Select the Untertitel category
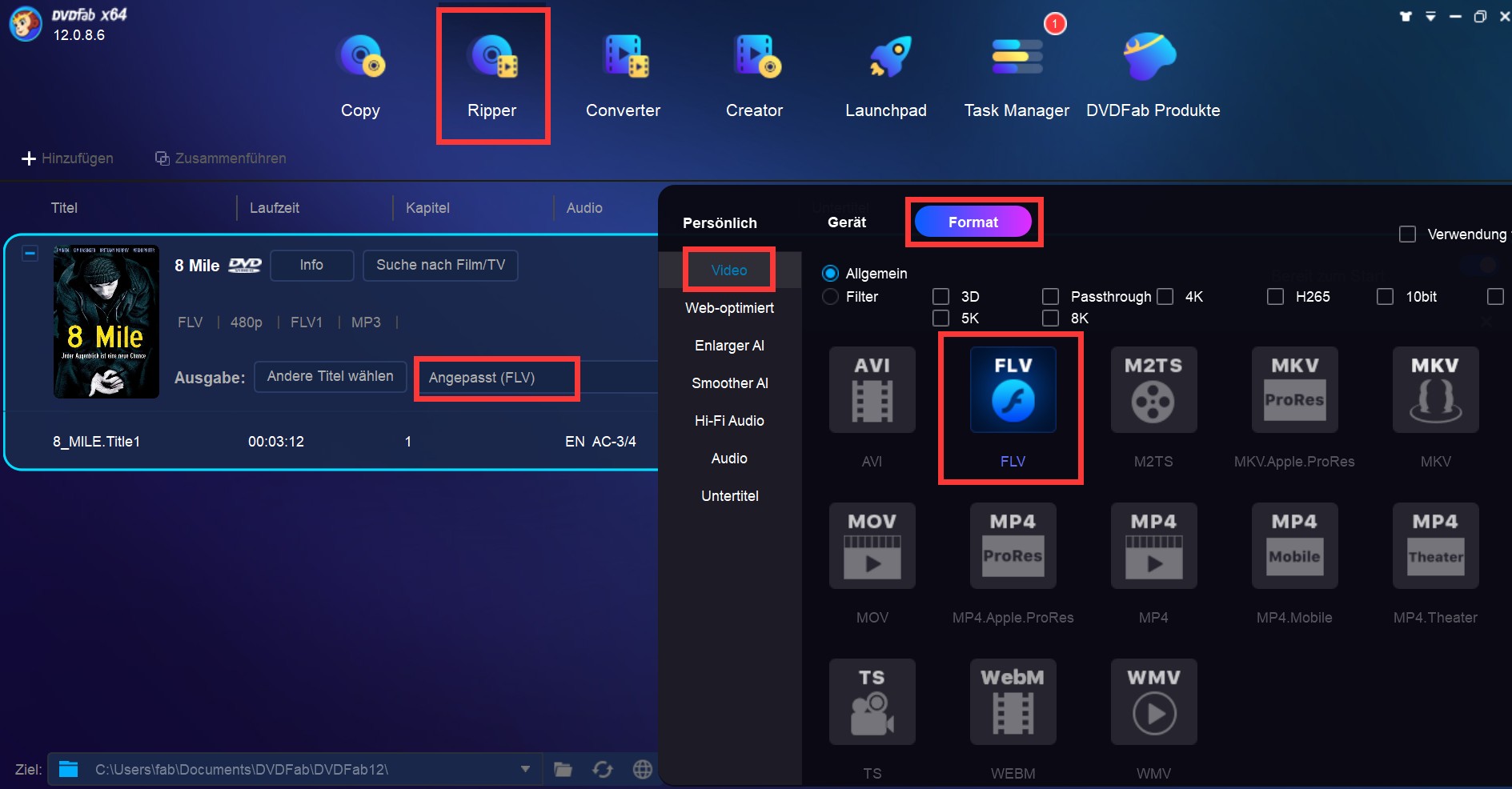 coord(729,496)
